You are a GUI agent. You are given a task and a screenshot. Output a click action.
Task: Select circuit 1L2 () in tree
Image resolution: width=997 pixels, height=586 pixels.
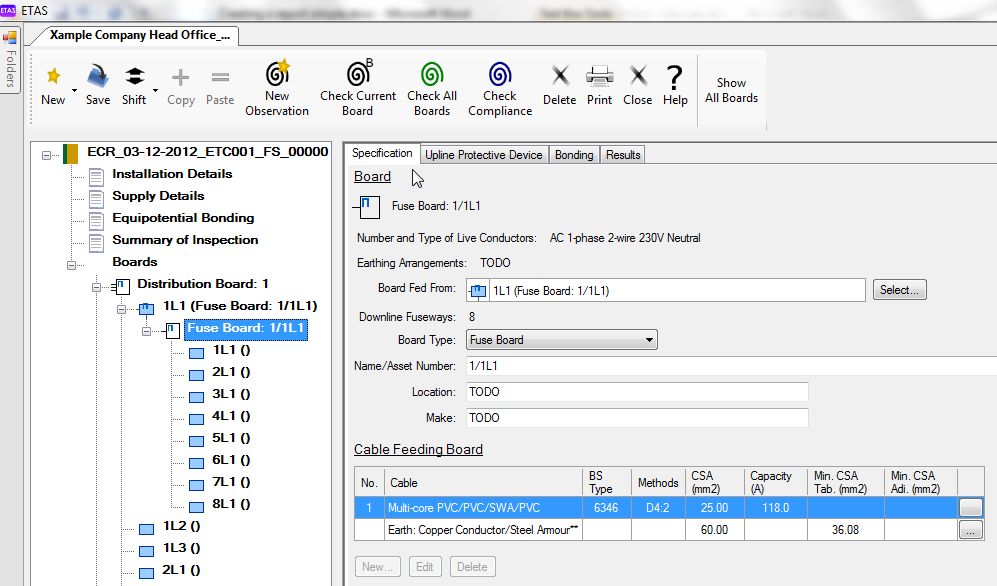[181, 526]
